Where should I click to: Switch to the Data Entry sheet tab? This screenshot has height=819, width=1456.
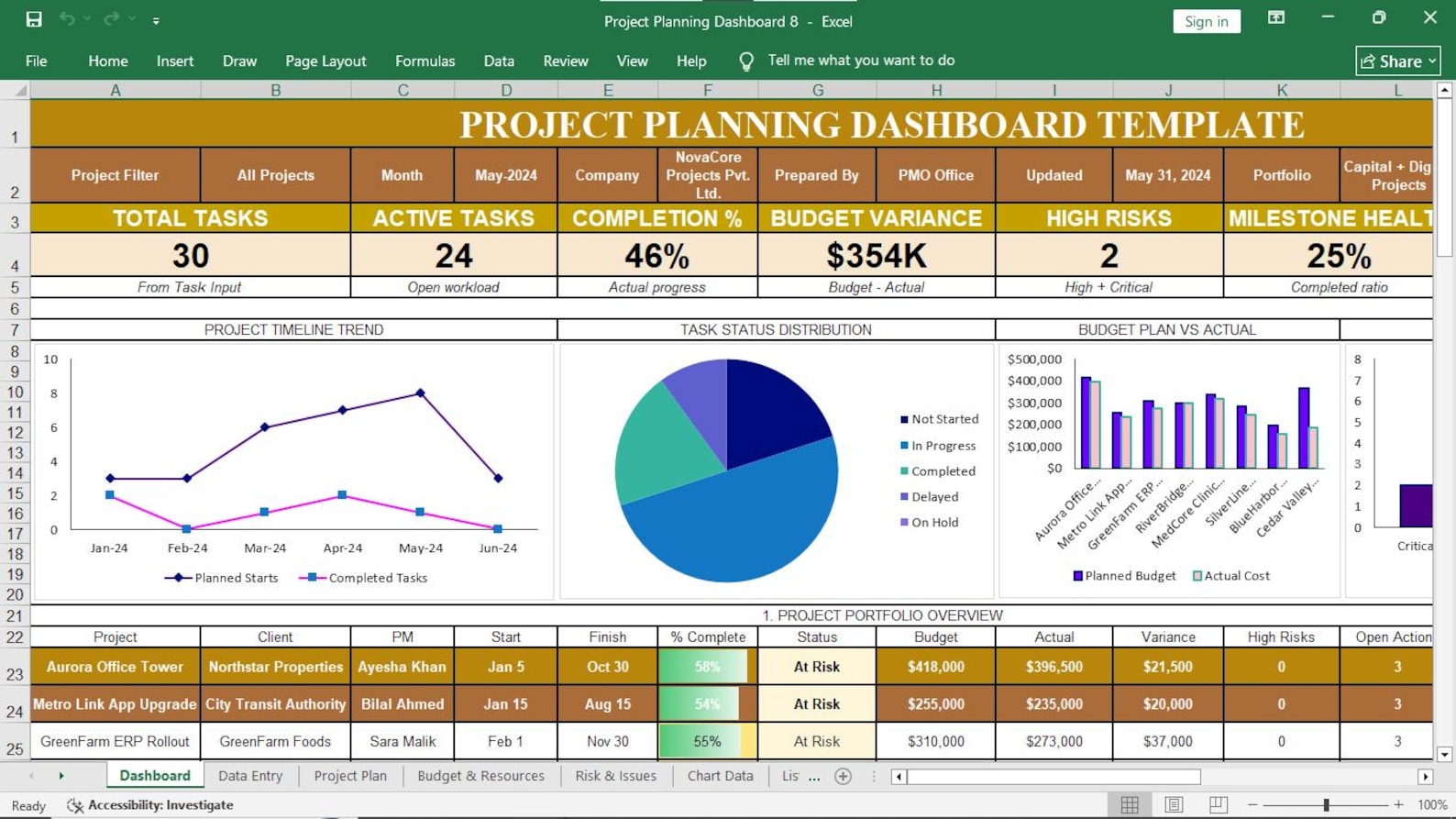tap(250, 776)
